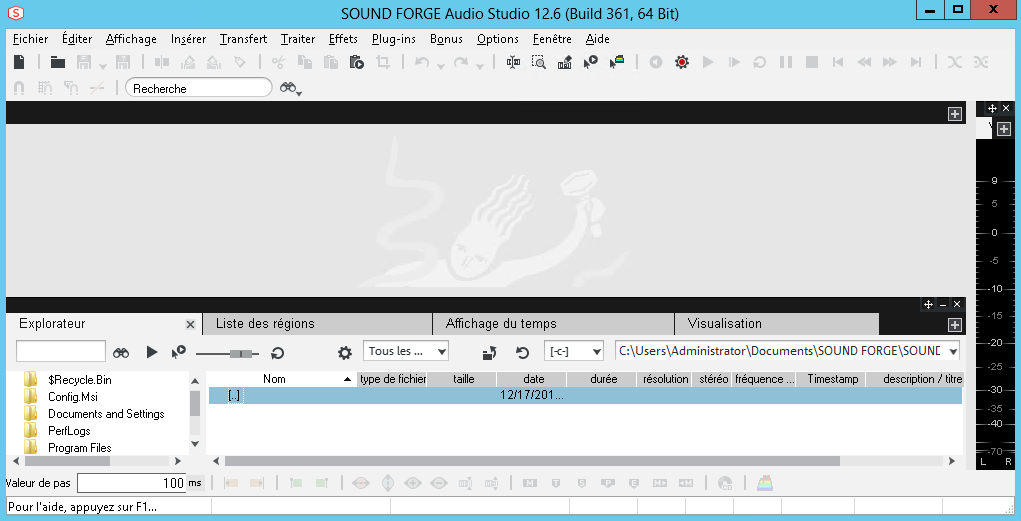Click the Redo arrow icon
This screenshot has width=1021, height=521.
click(461, 62)
